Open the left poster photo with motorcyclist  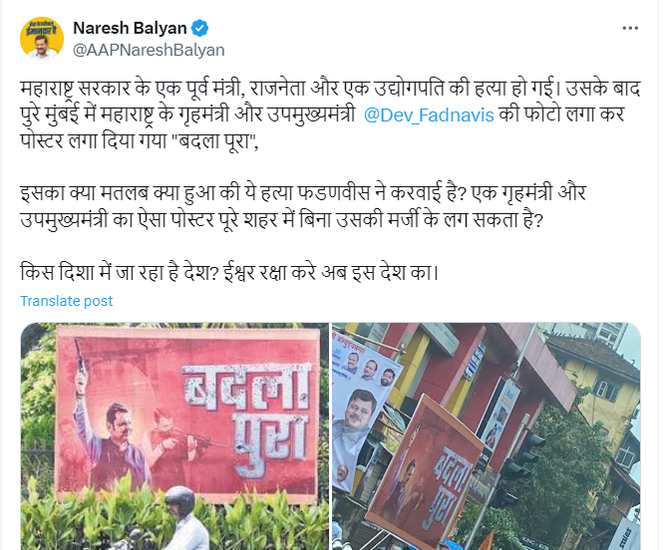(175, 436)
